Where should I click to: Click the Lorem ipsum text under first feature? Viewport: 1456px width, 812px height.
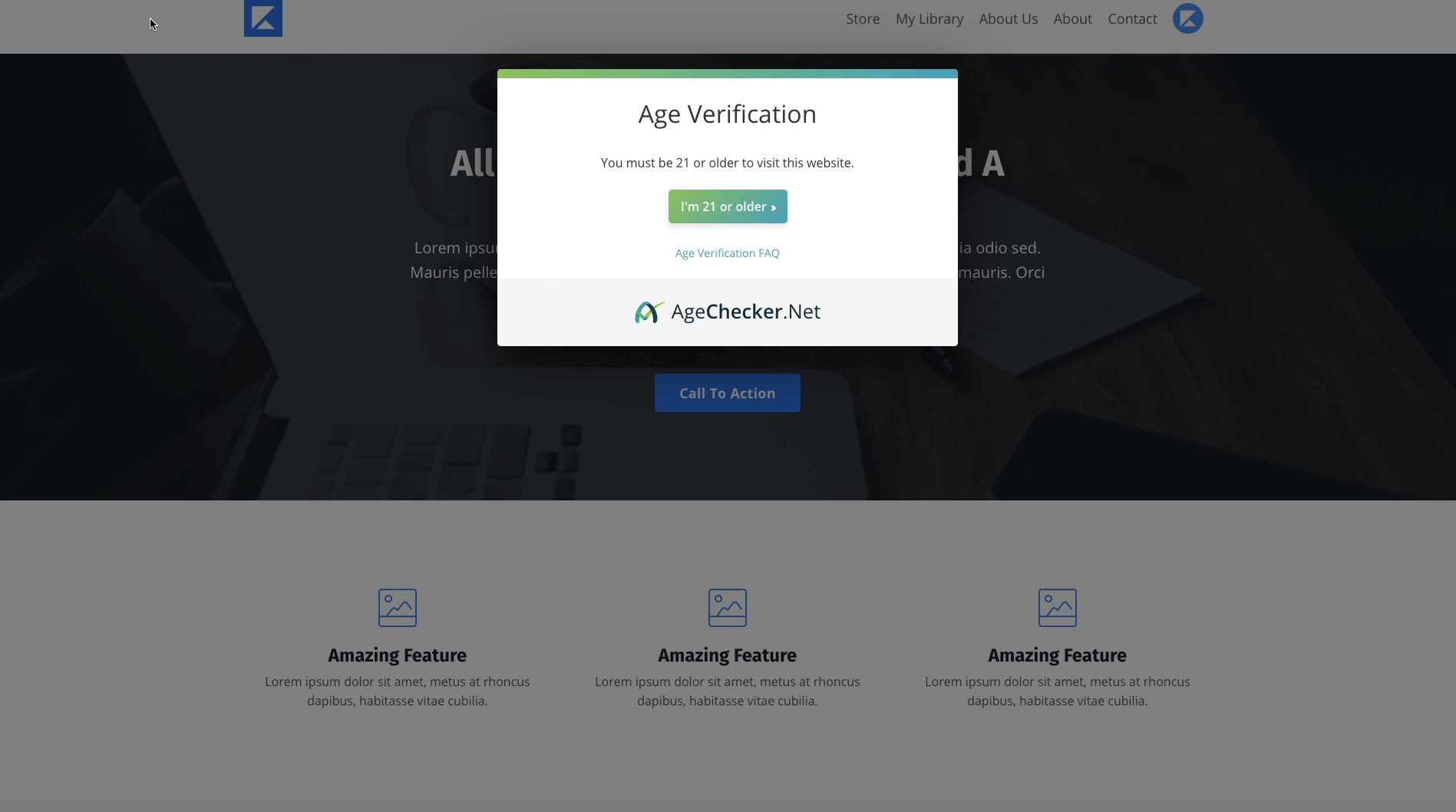pos(398,692)
